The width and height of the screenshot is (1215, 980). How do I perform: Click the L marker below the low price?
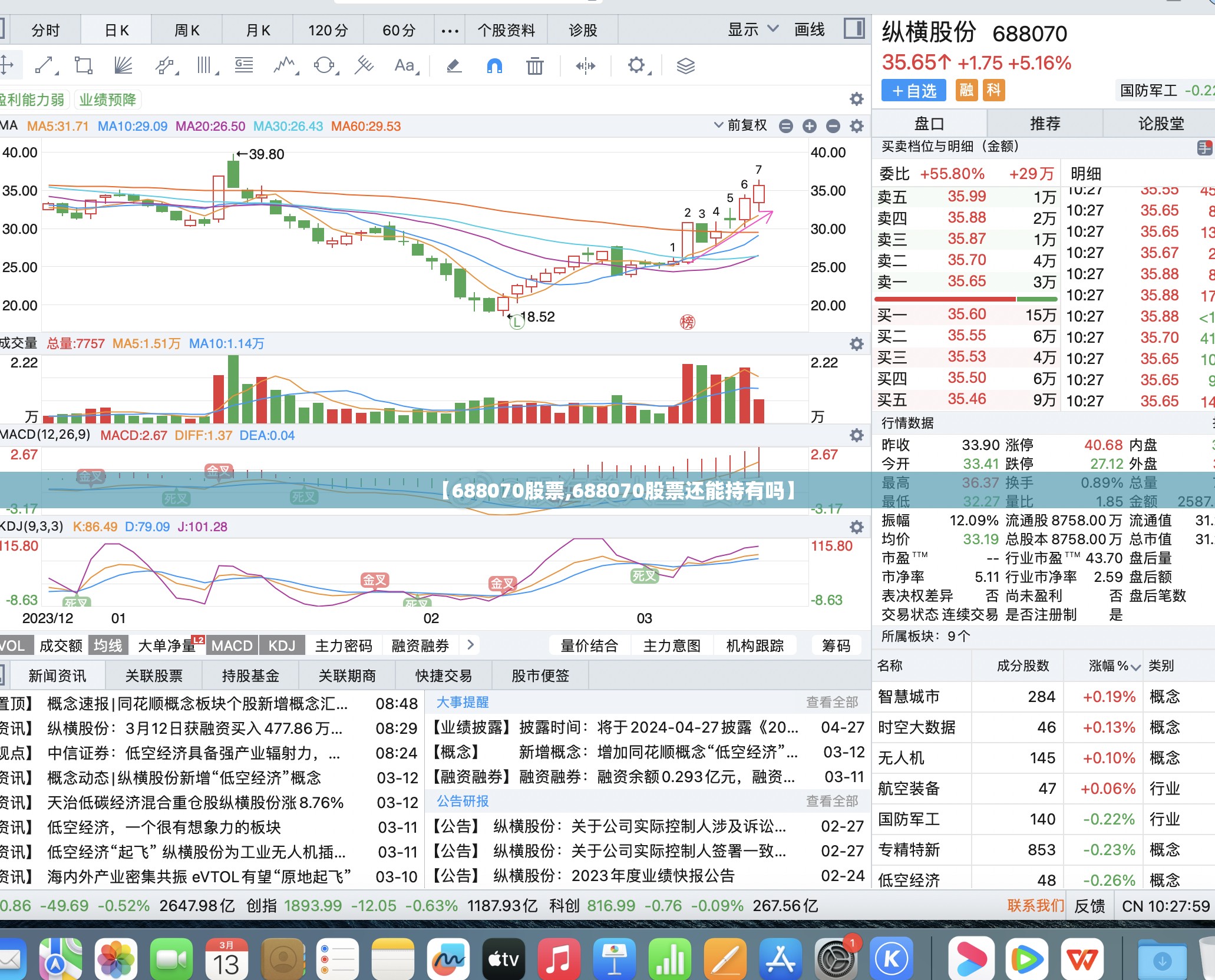(x=517, y=322)
